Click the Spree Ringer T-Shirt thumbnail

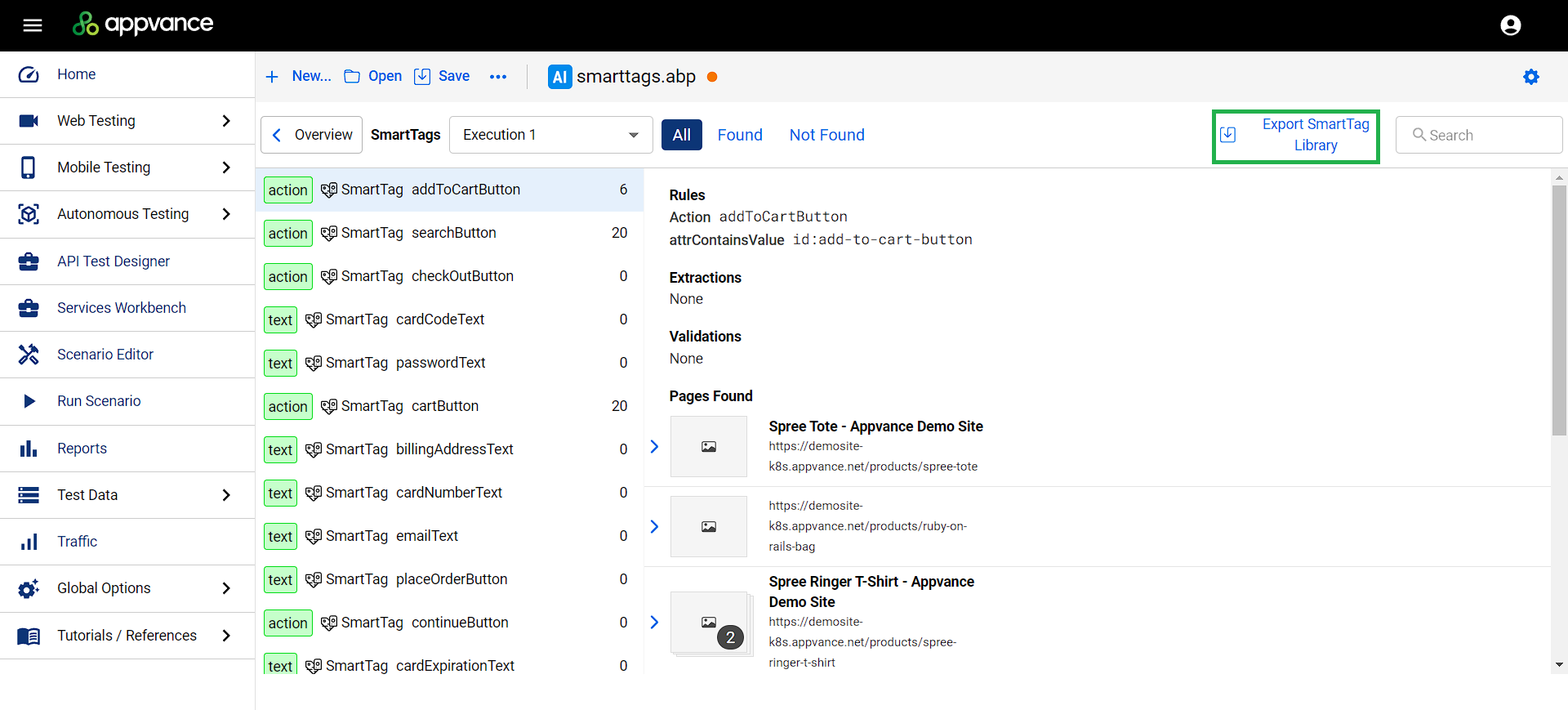click(x=710, y=623)
